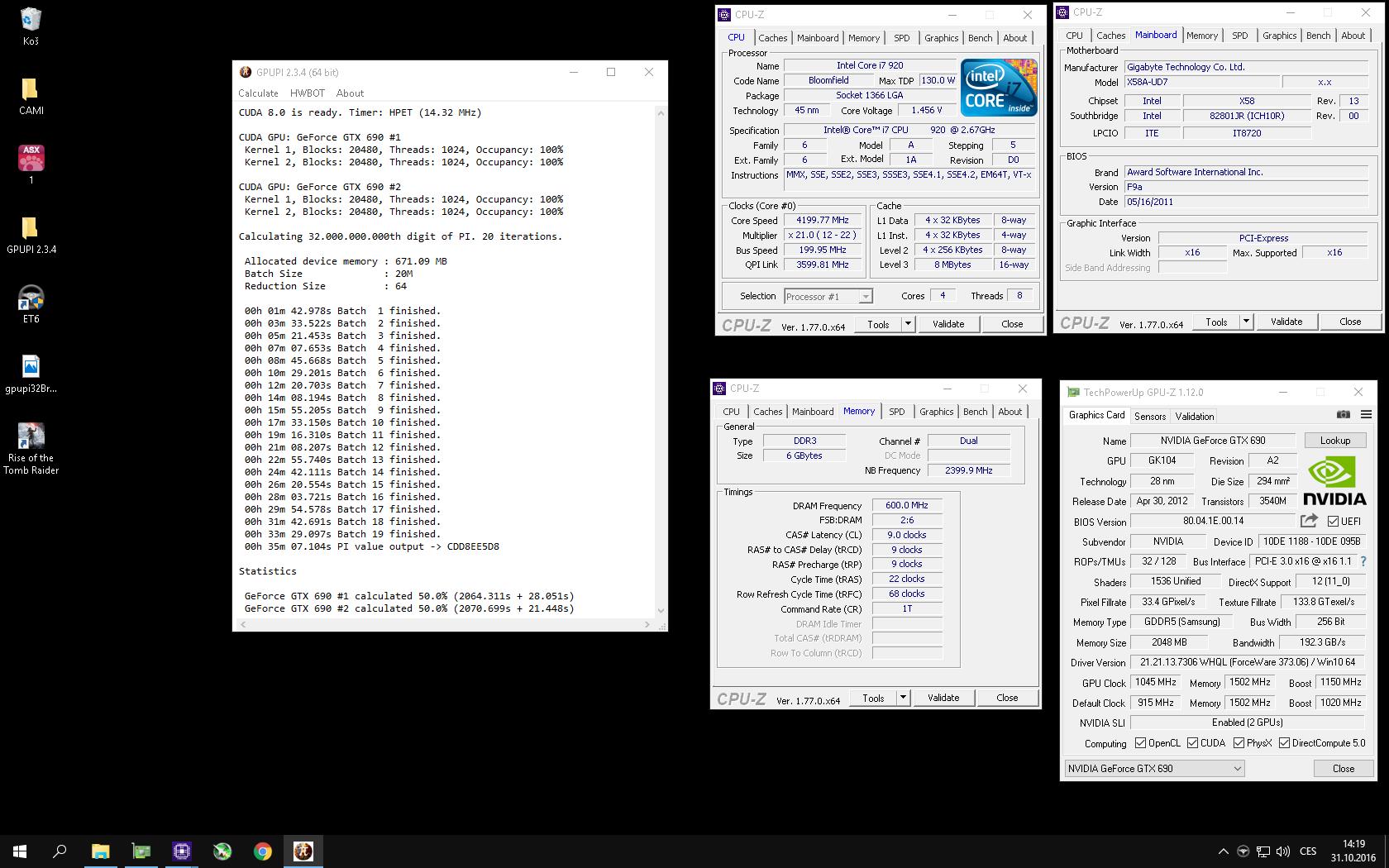Click Lookup button in GPU-Z
Image resolution: width=1389 pixels, height=868 pixels.
click(x=1334, y=441)
